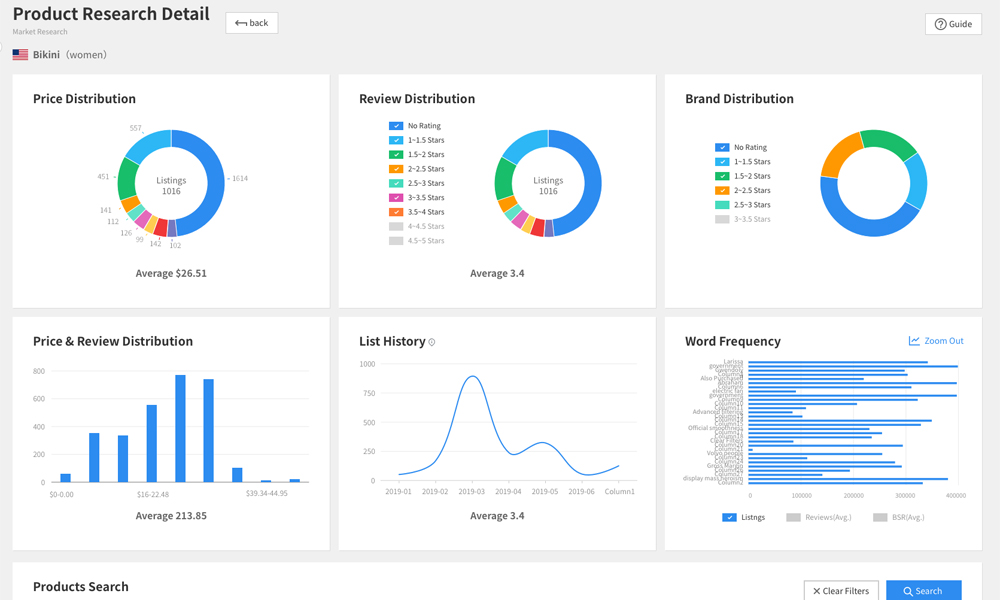
Task: Enable 4.5~5 Stars in Review Distribution legend
Action: [x=396, y=240]
